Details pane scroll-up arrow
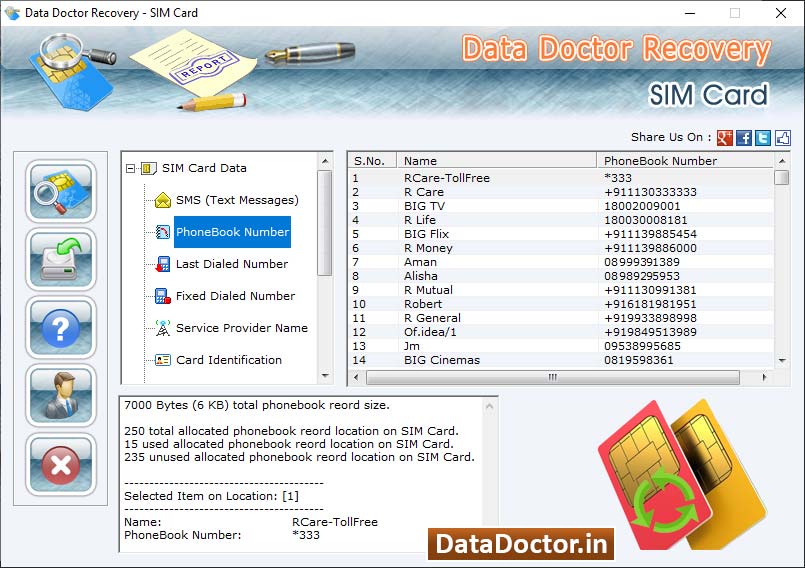 coord(489,407)
